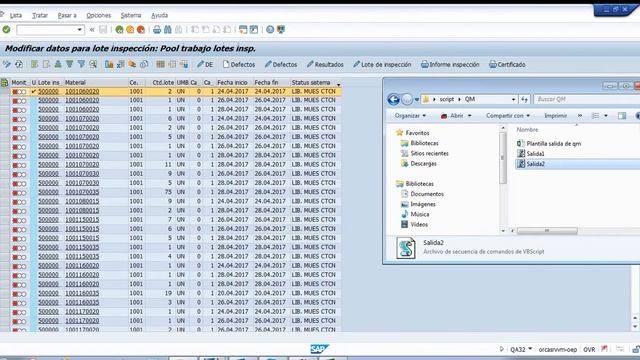Open a new SAP session icon

coord(243,29)
